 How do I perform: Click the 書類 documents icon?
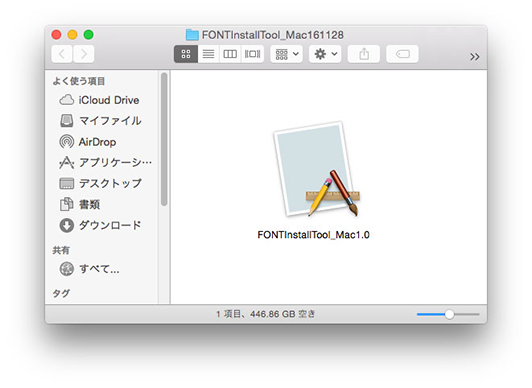click(x=66, y=205)
